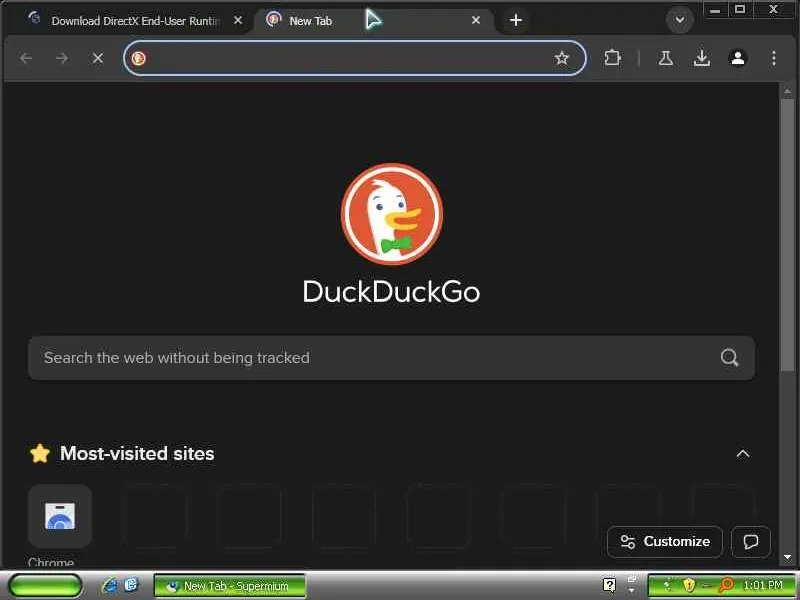
Task: Open the tab search dropdown arrow
Action: [x=680, y=20]
